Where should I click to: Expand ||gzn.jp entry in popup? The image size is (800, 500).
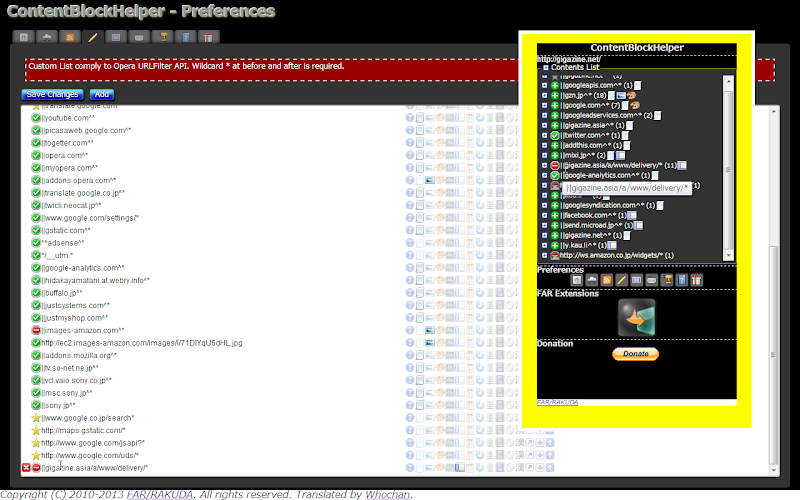tap(544, 95)
